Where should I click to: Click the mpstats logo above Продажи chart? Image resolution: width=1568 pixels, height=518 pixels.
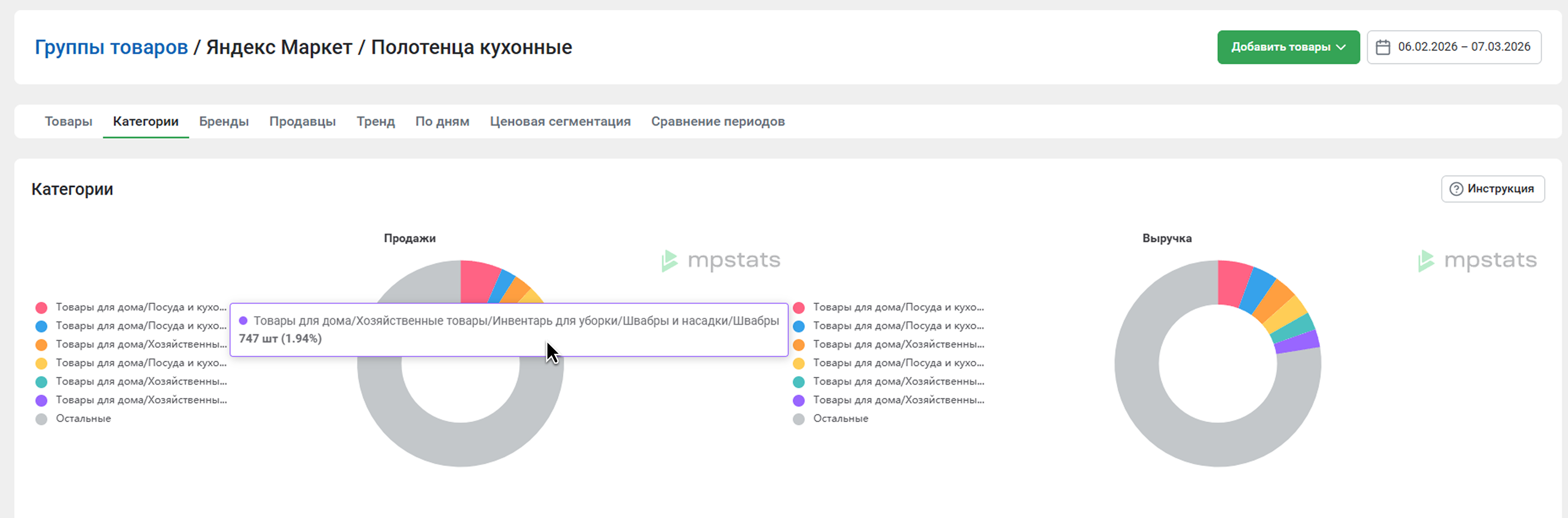(721, 260)
